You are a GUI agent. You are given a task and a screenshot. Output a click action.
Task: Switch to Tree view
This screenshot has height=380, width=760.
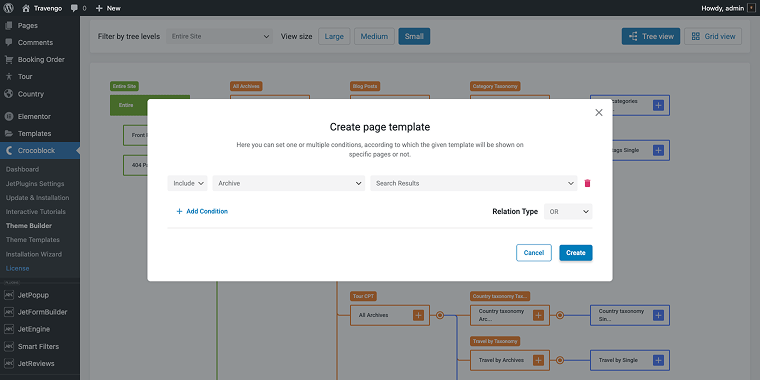pos(651,36)
